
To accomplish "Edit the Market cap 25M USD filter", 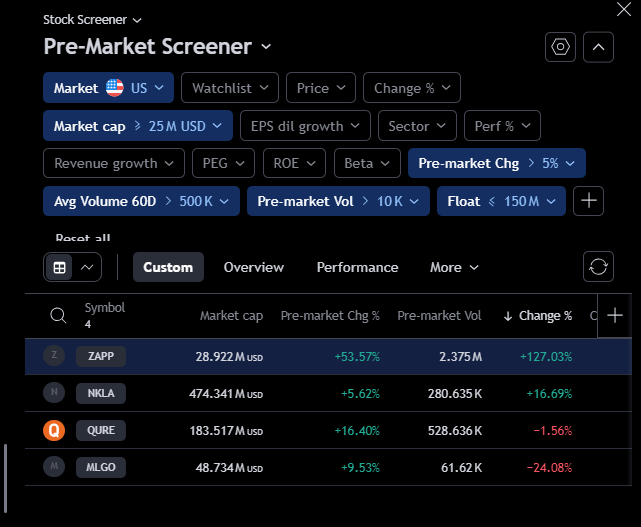I will coord(138,126).
